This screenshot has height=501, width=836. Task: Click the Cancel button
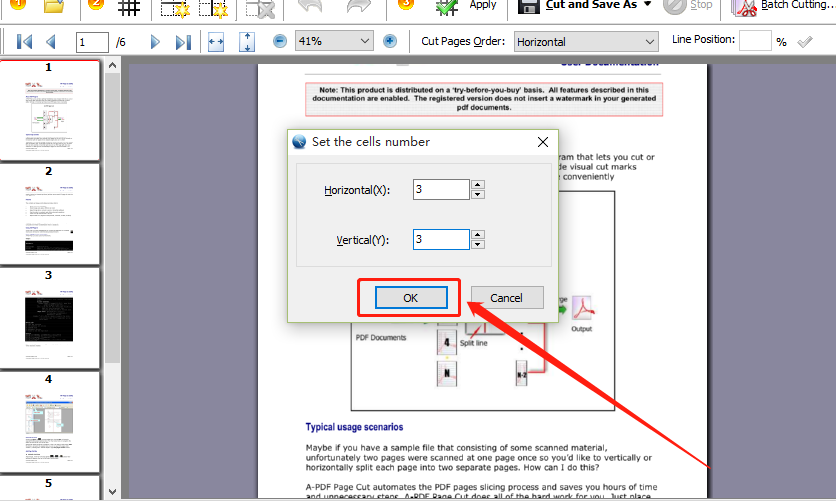pyautogui.click(x=507, y=298)
